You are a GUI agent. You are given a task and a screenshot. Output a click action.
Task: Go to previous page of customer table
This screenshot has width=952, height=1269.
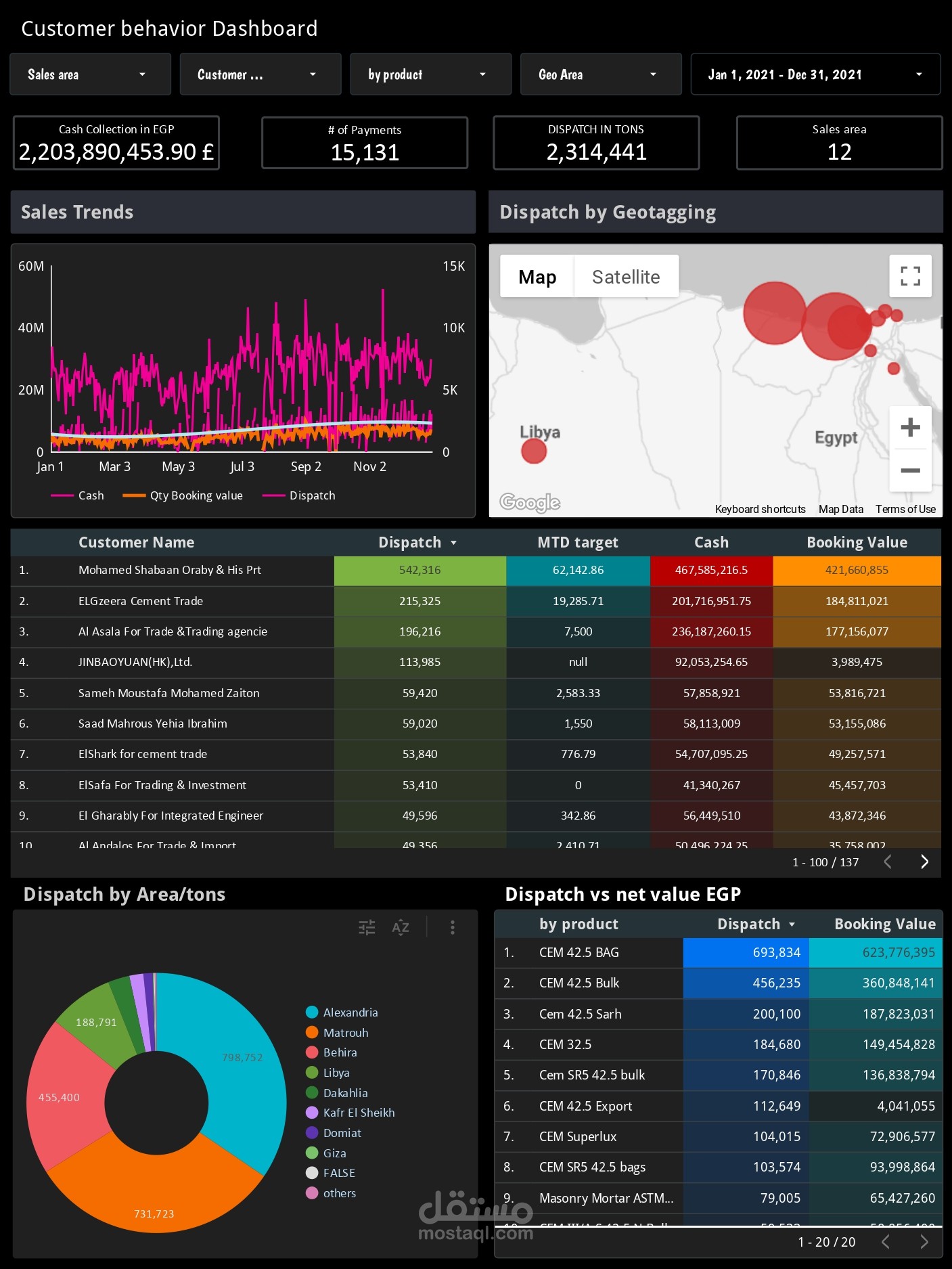point(888,862)
